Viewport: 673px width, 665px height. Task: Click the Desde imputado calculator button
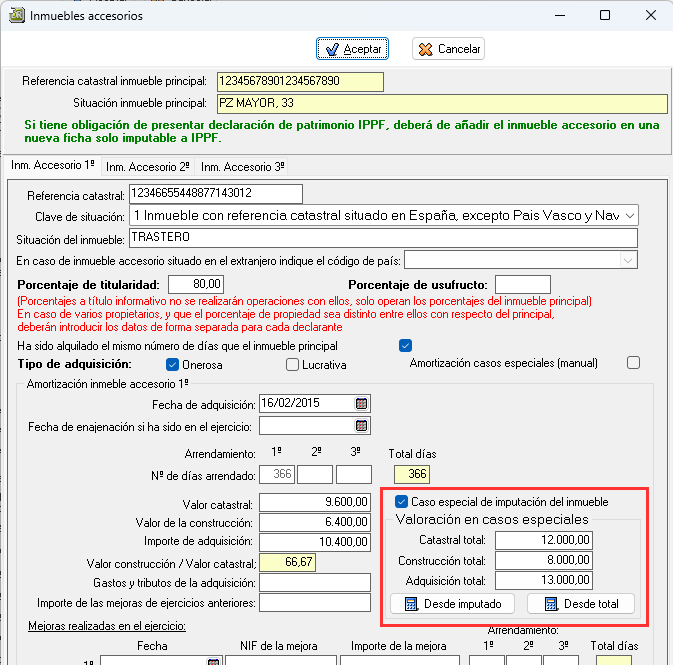452,604
